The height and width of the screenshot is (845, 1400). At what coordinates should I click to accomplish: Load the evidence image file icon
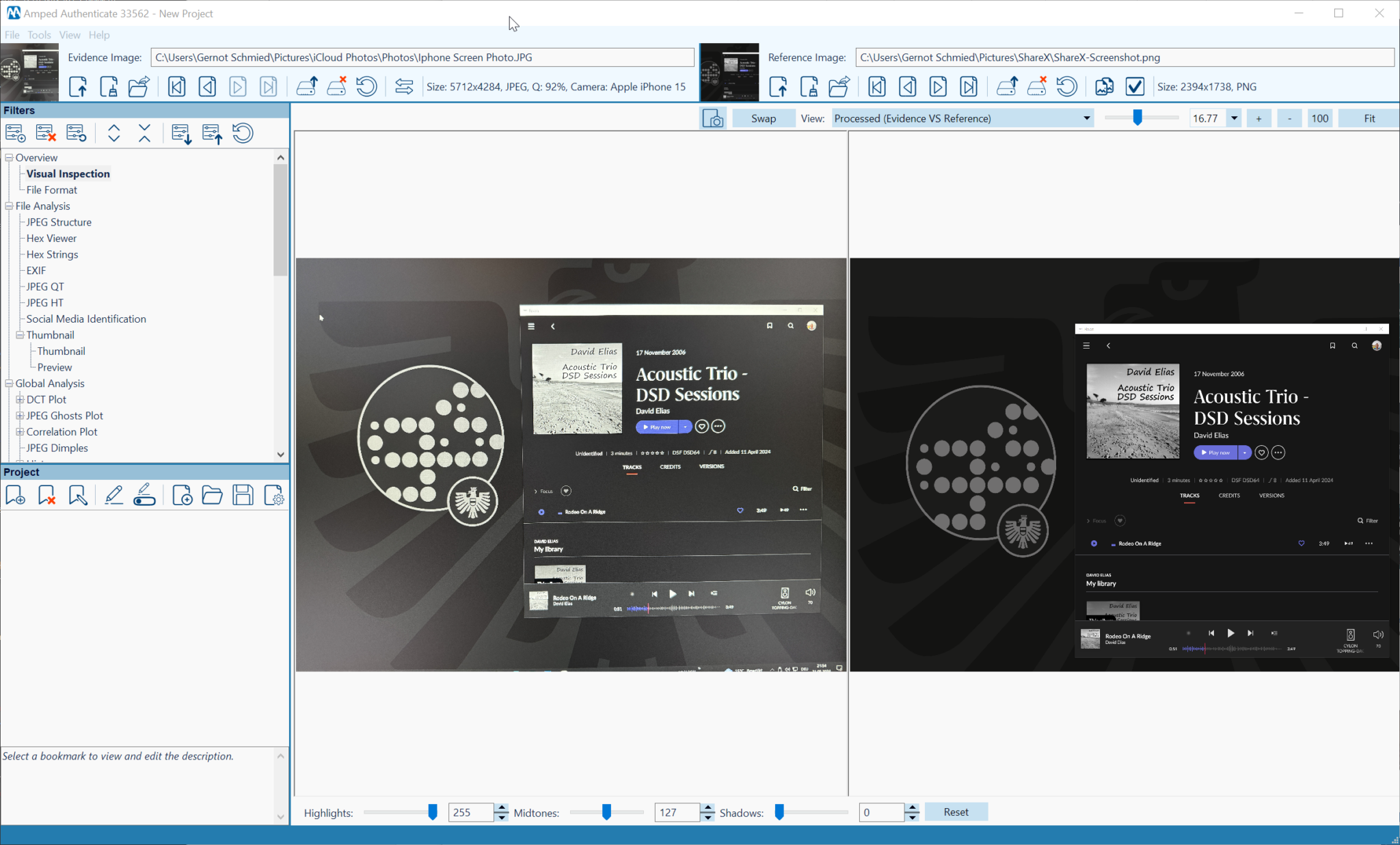[x=78, y=87]
